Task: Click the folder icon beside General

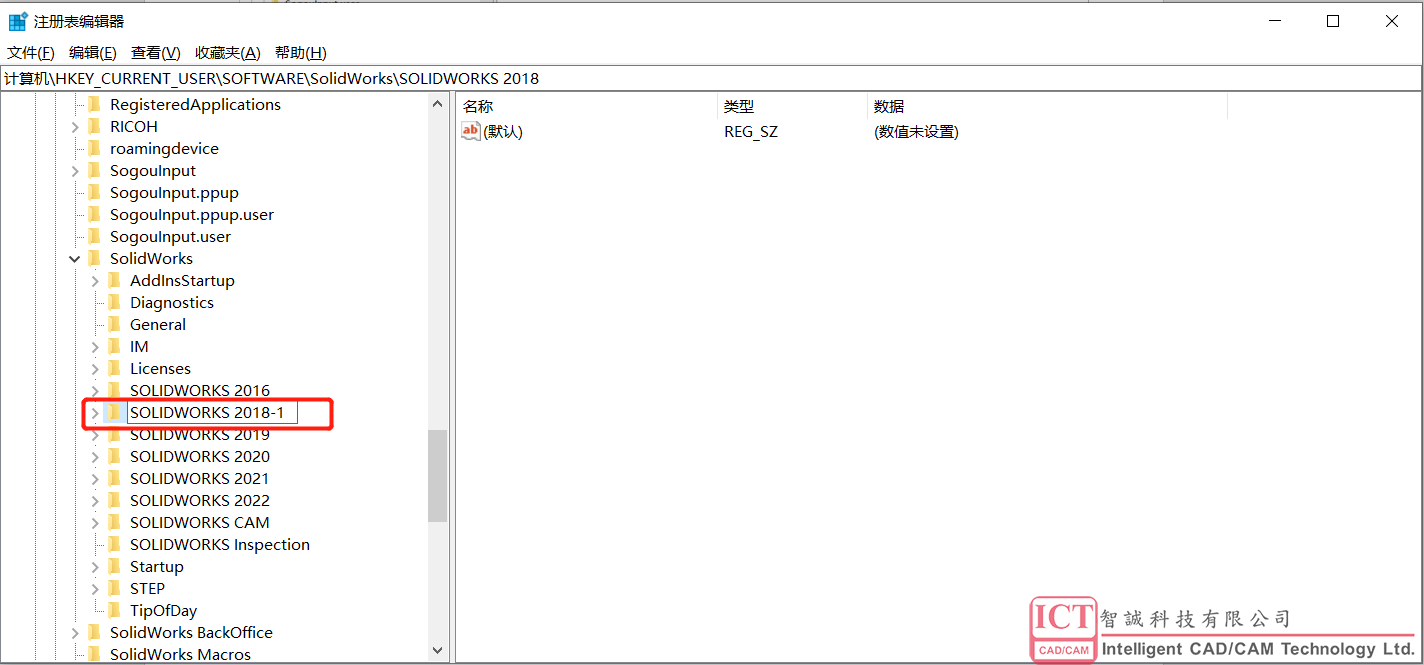Action: (114, 324)
